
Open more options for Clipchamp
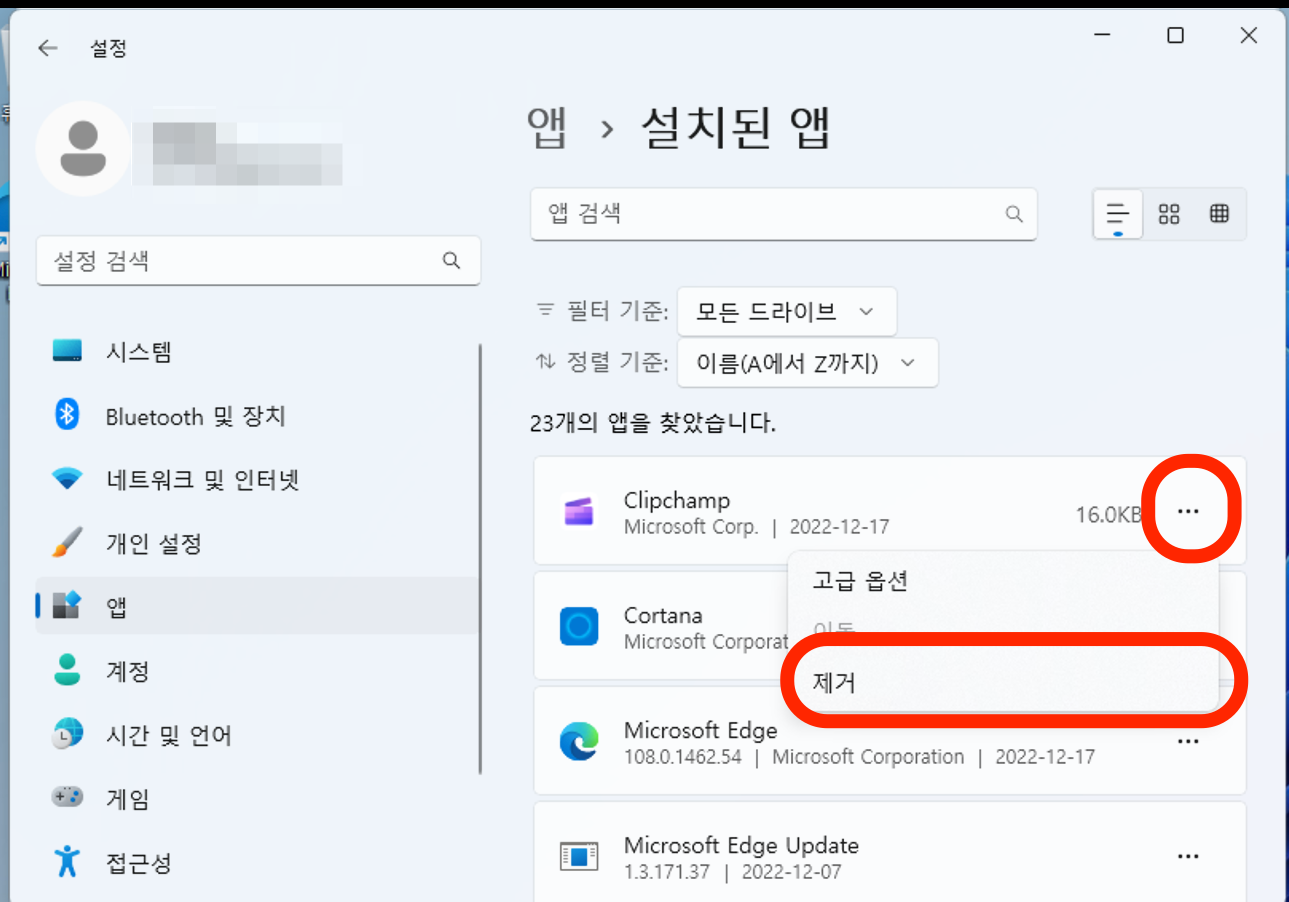coord(1188,511)
